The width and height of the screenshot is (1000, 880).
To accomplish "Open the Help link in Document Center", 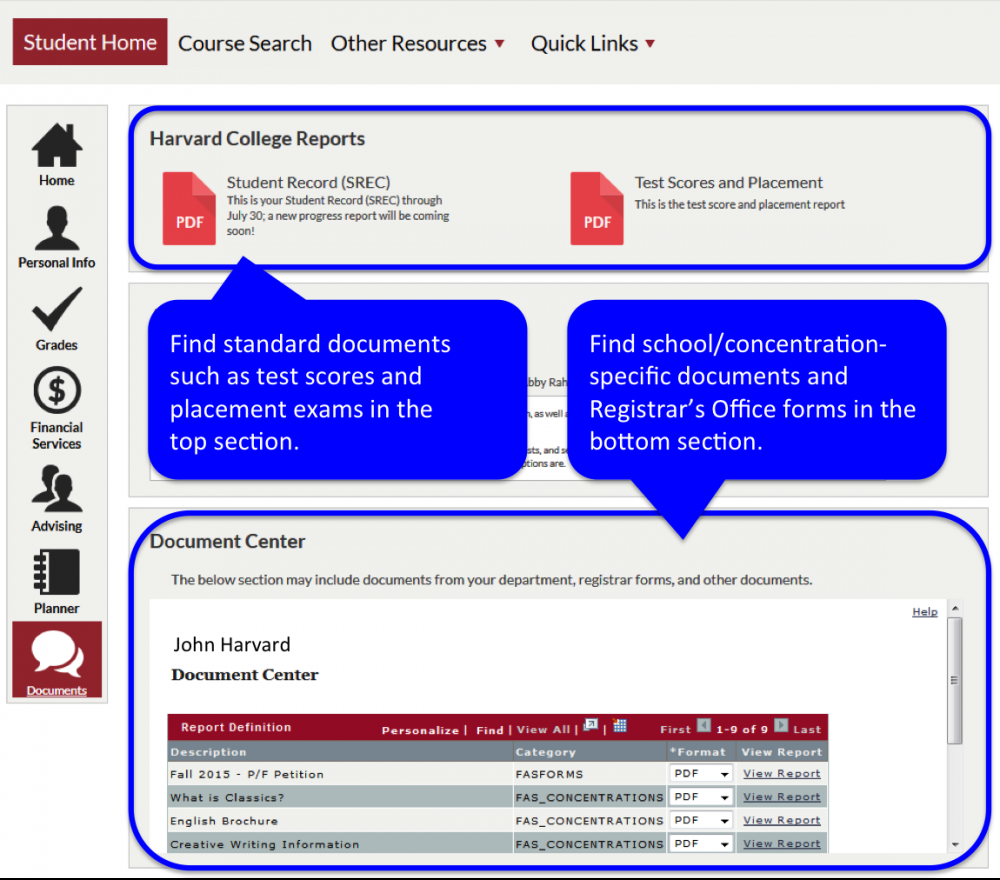I will [x=924, y=611].
